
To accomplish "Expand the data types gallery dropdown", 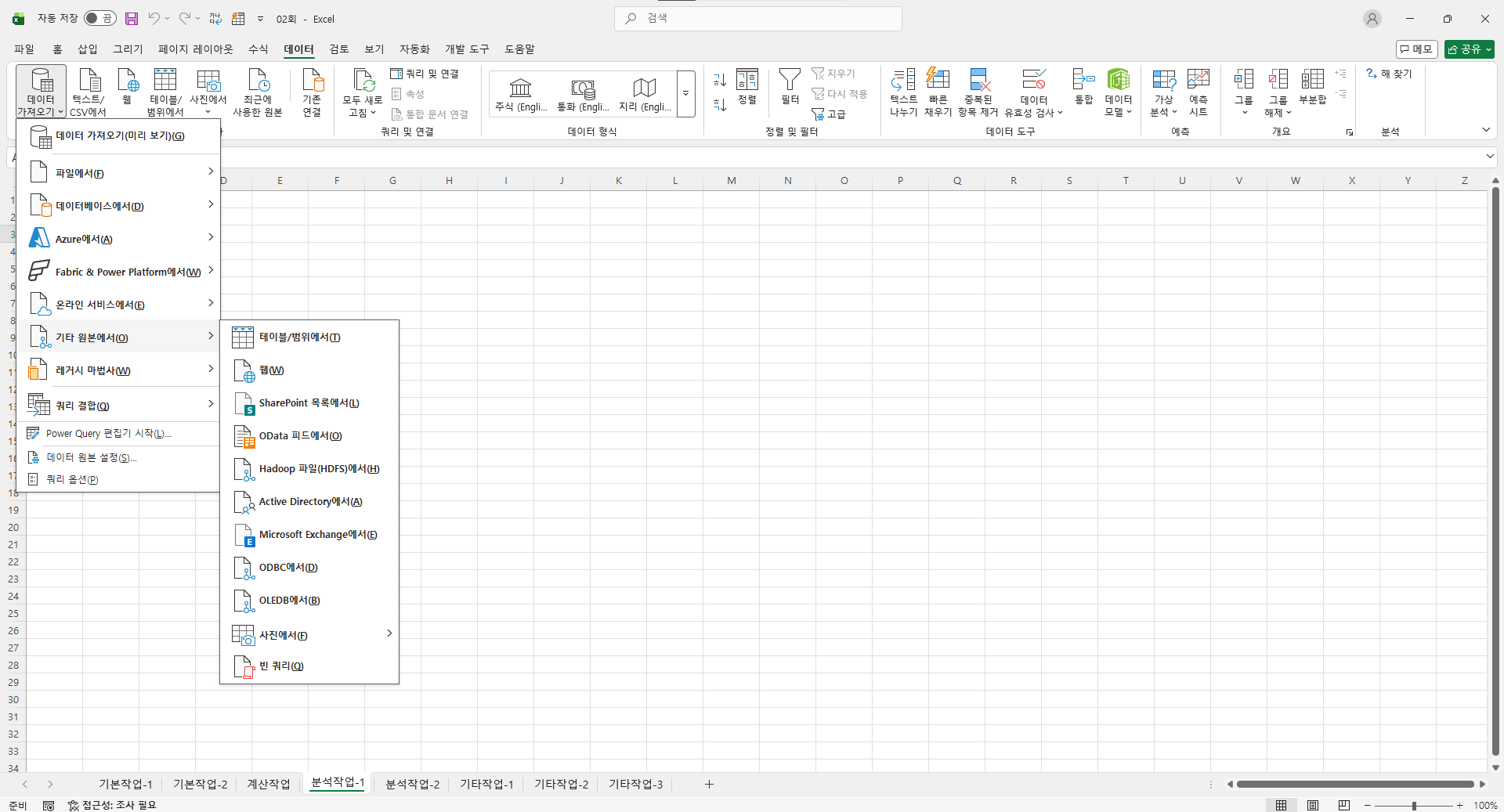I will (x=685, y=93).
